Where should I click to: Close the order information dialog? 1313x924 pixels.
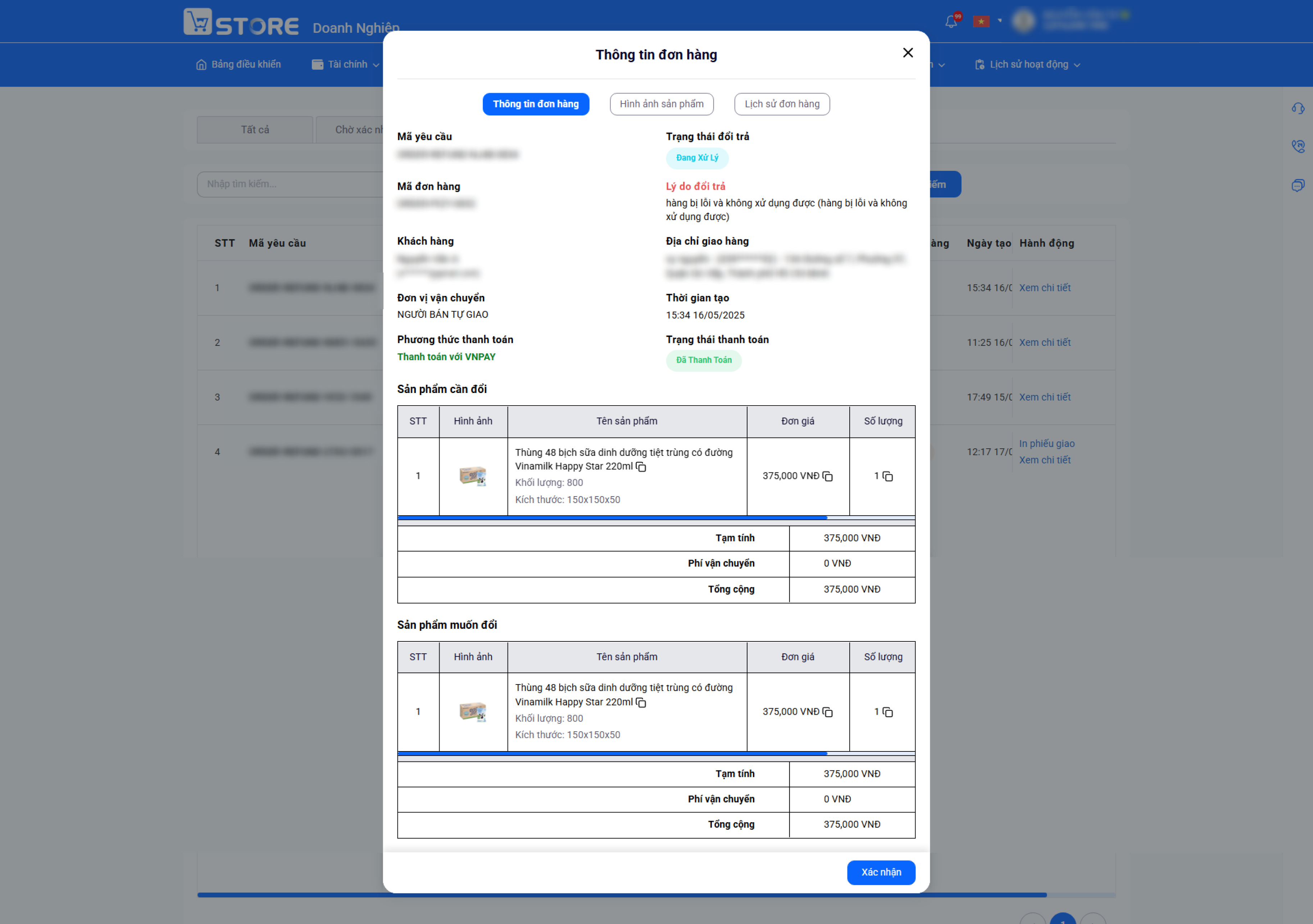[x=908, y=52]
